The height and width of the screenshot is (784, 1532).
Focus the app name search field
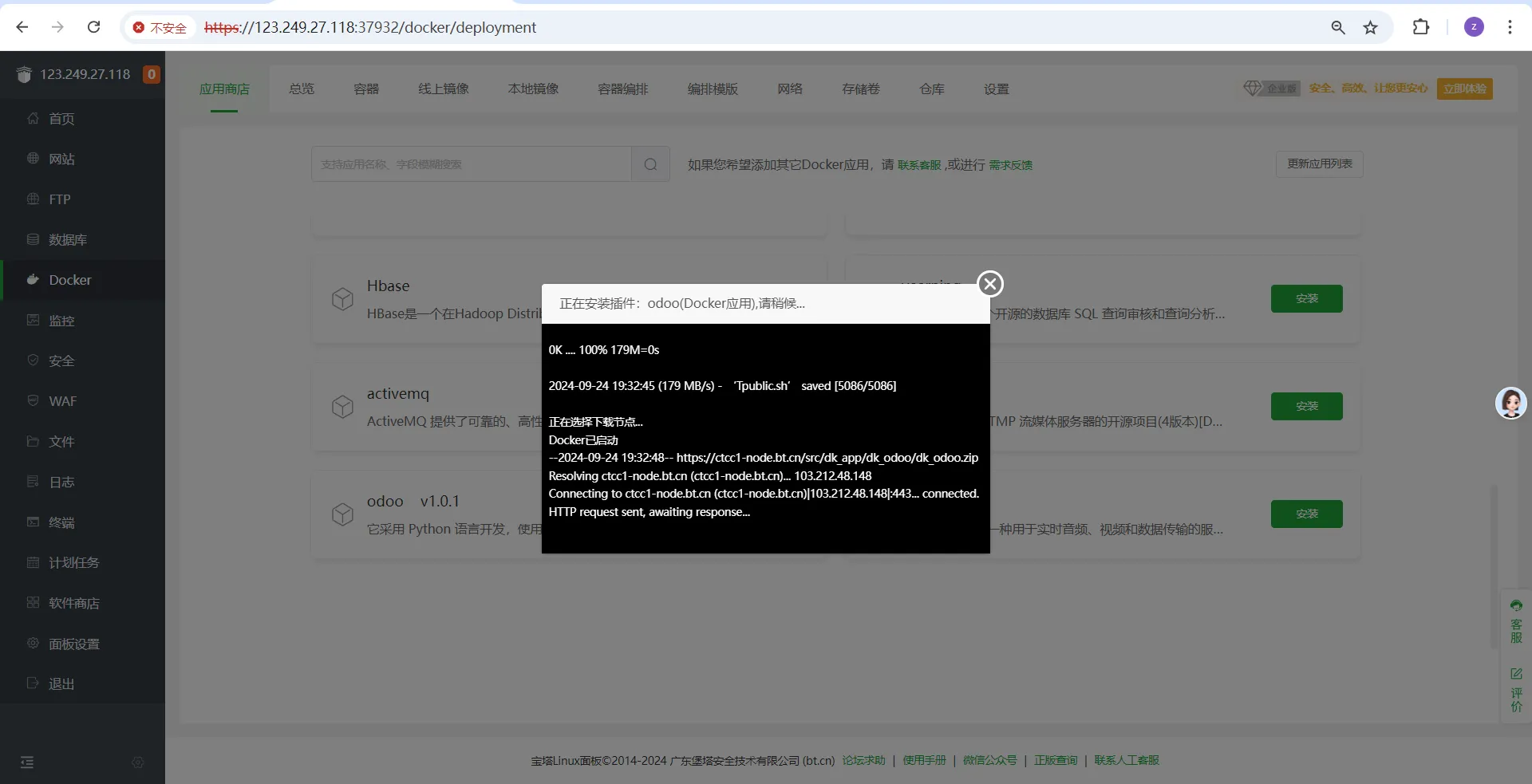tap(472, 164)
